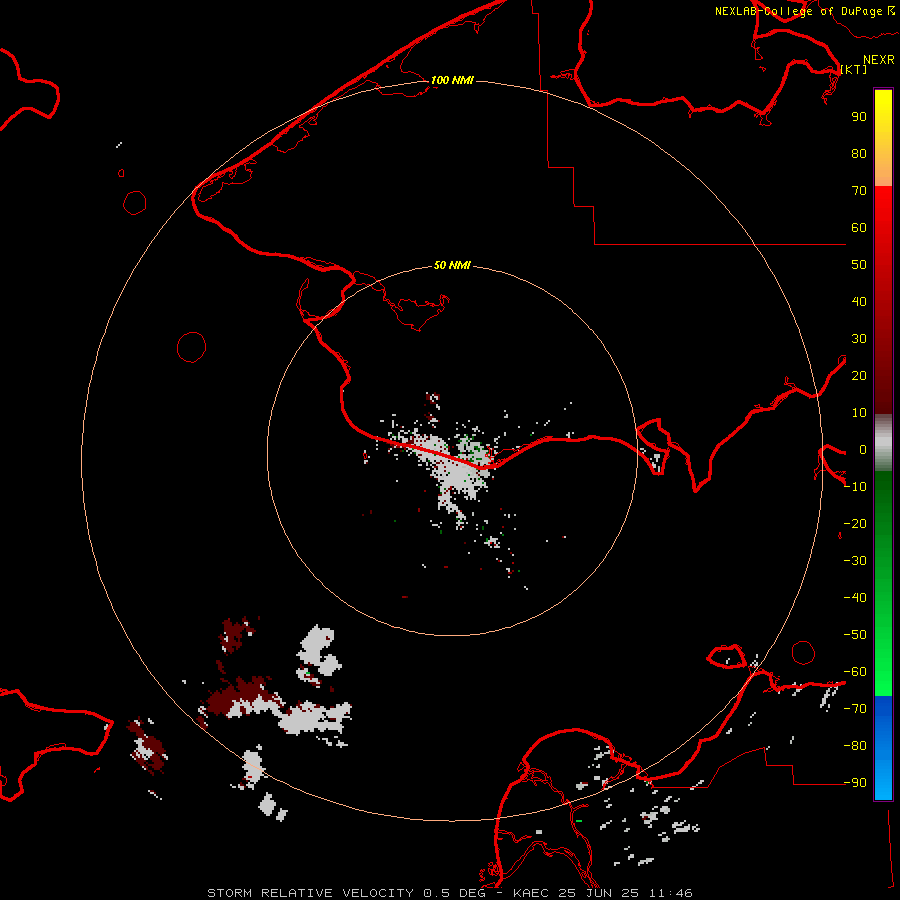Click the -90 value on velocity scale

tap(855, 783)
